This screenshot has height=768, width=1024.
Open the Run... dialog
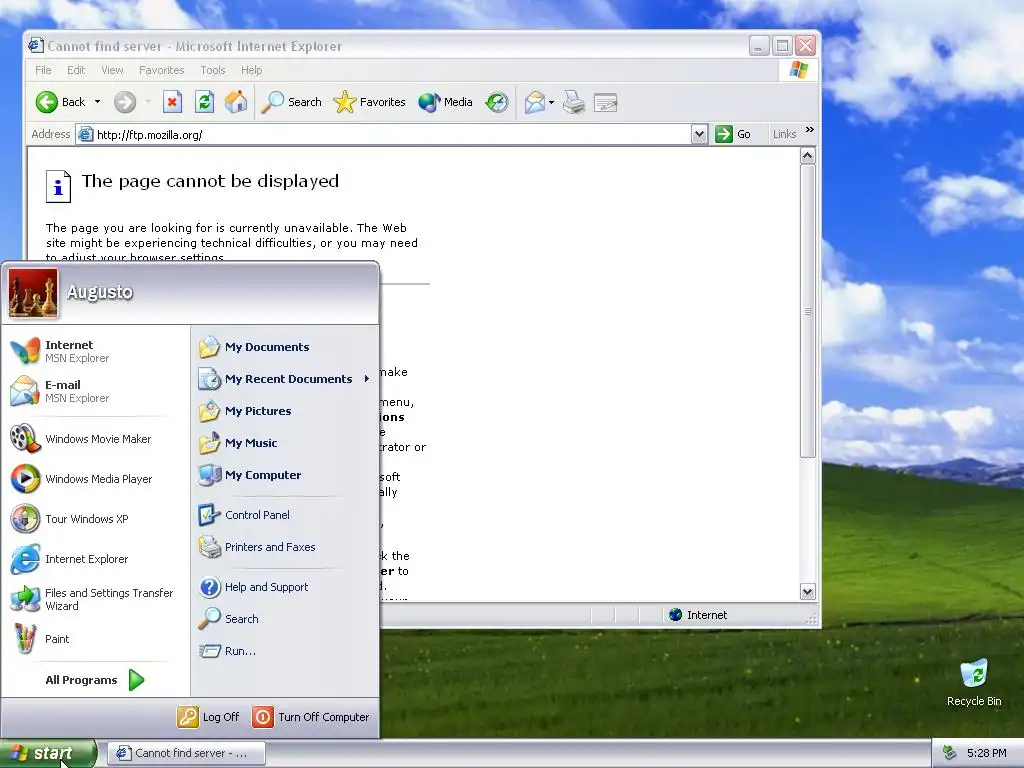285,650
